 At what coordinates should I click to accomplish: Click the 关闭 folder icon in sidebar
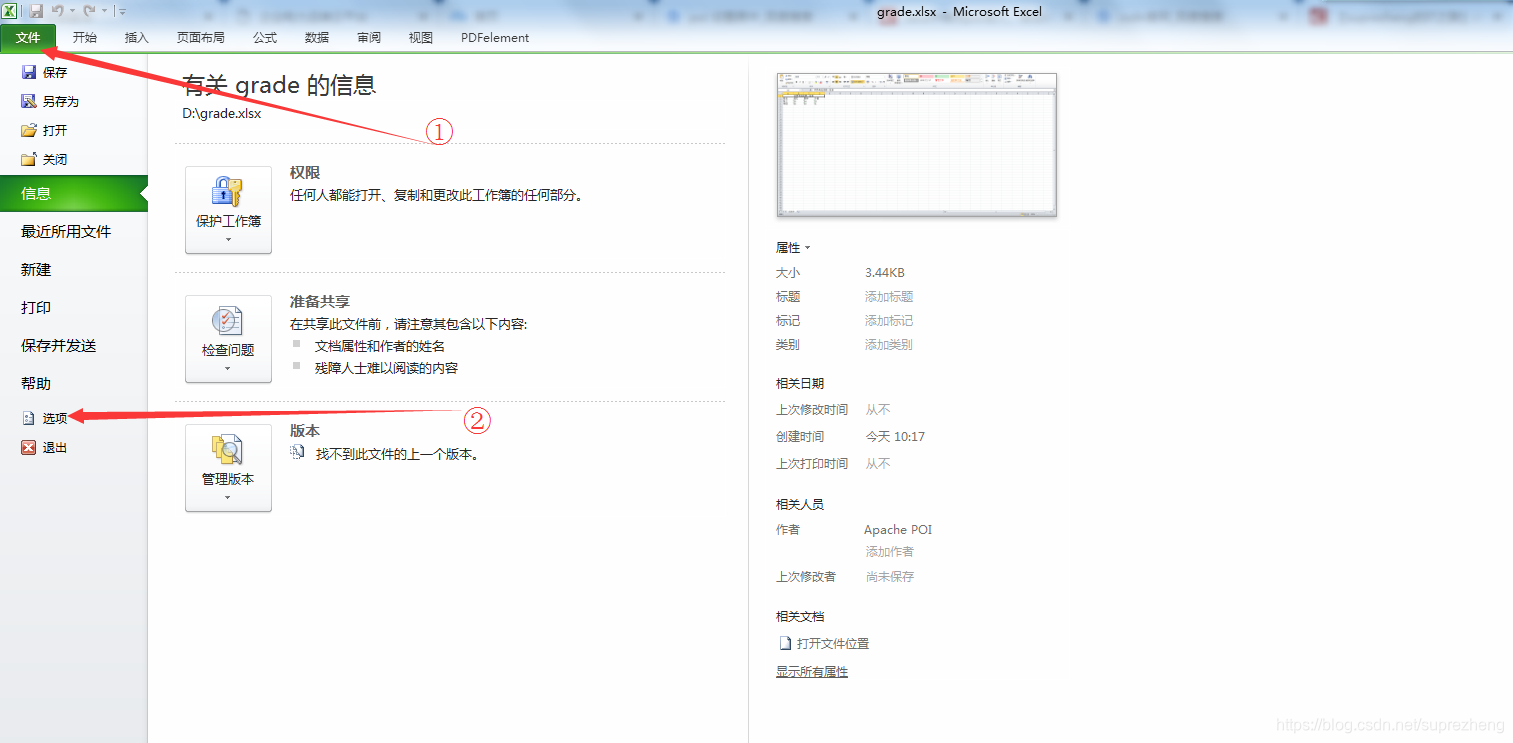pos(29,159)
